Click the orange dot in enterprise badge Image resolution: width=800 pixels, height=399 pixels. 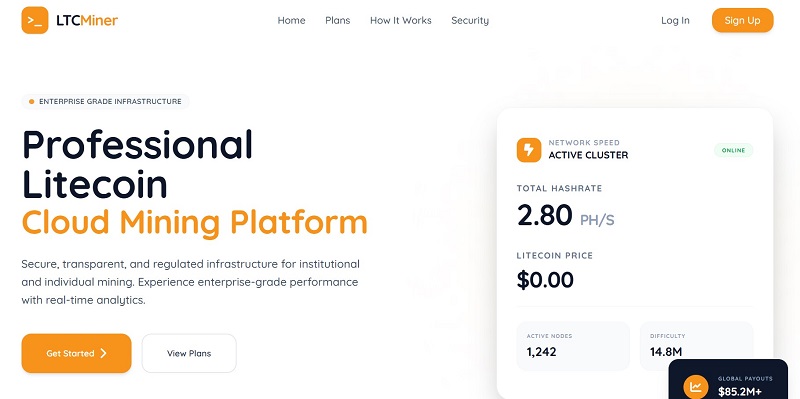32,102
